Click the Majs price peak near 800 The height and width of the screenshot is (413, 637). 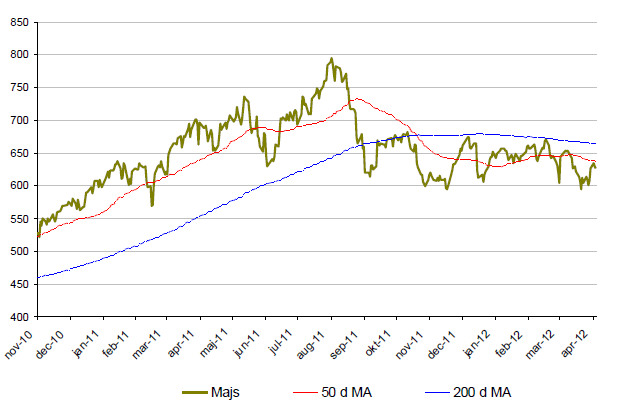[x=331, y=59]
